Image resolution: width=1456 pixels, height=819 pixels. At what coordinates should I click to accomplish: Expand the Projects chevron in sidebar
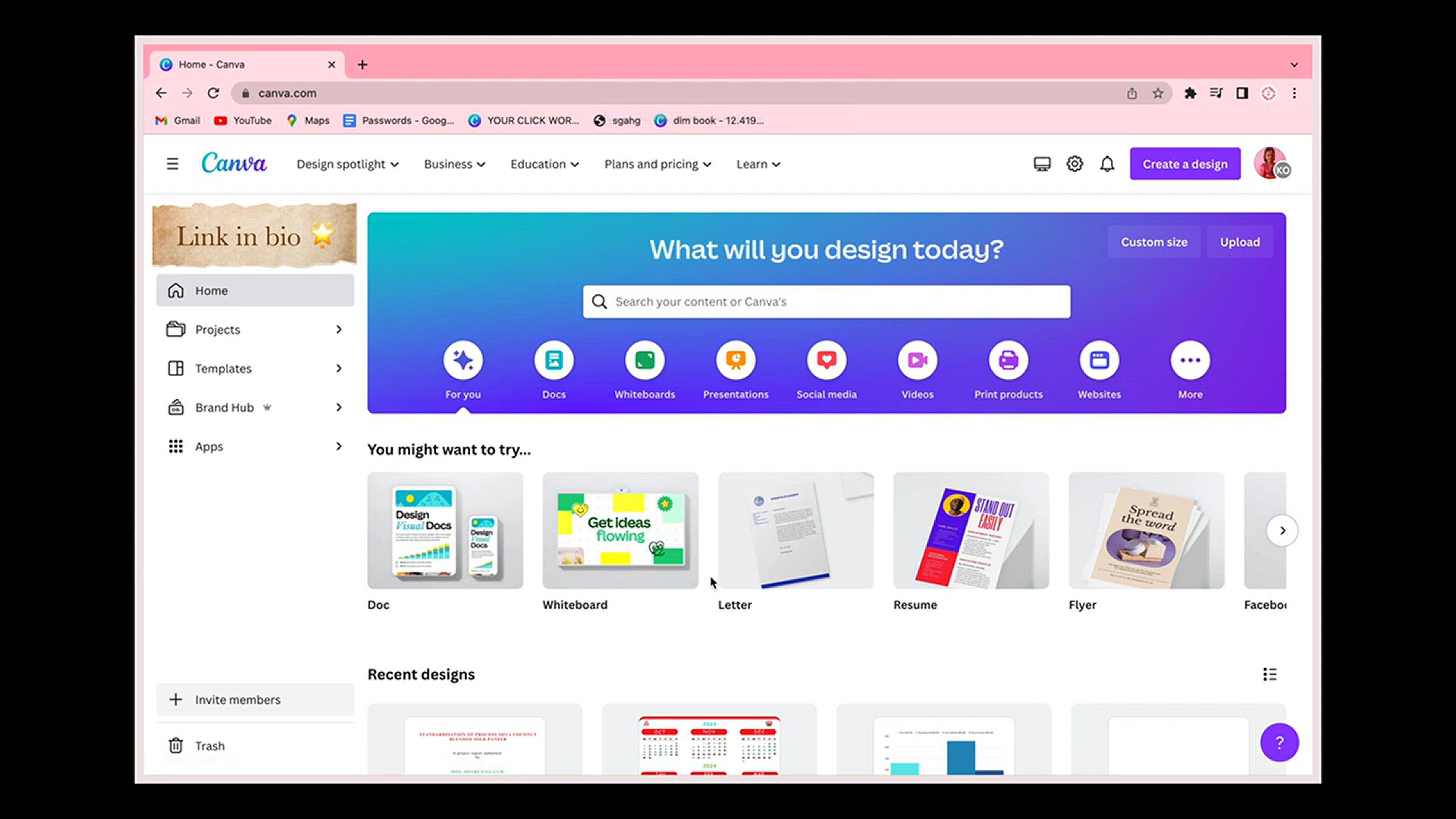tap(339, 329)
